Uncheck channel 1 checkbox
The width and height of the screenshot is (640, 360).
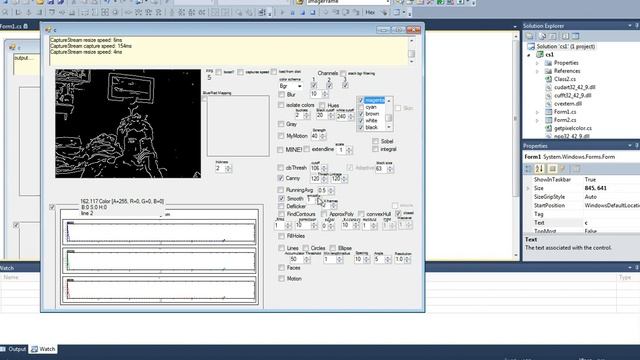pos(313,85)
